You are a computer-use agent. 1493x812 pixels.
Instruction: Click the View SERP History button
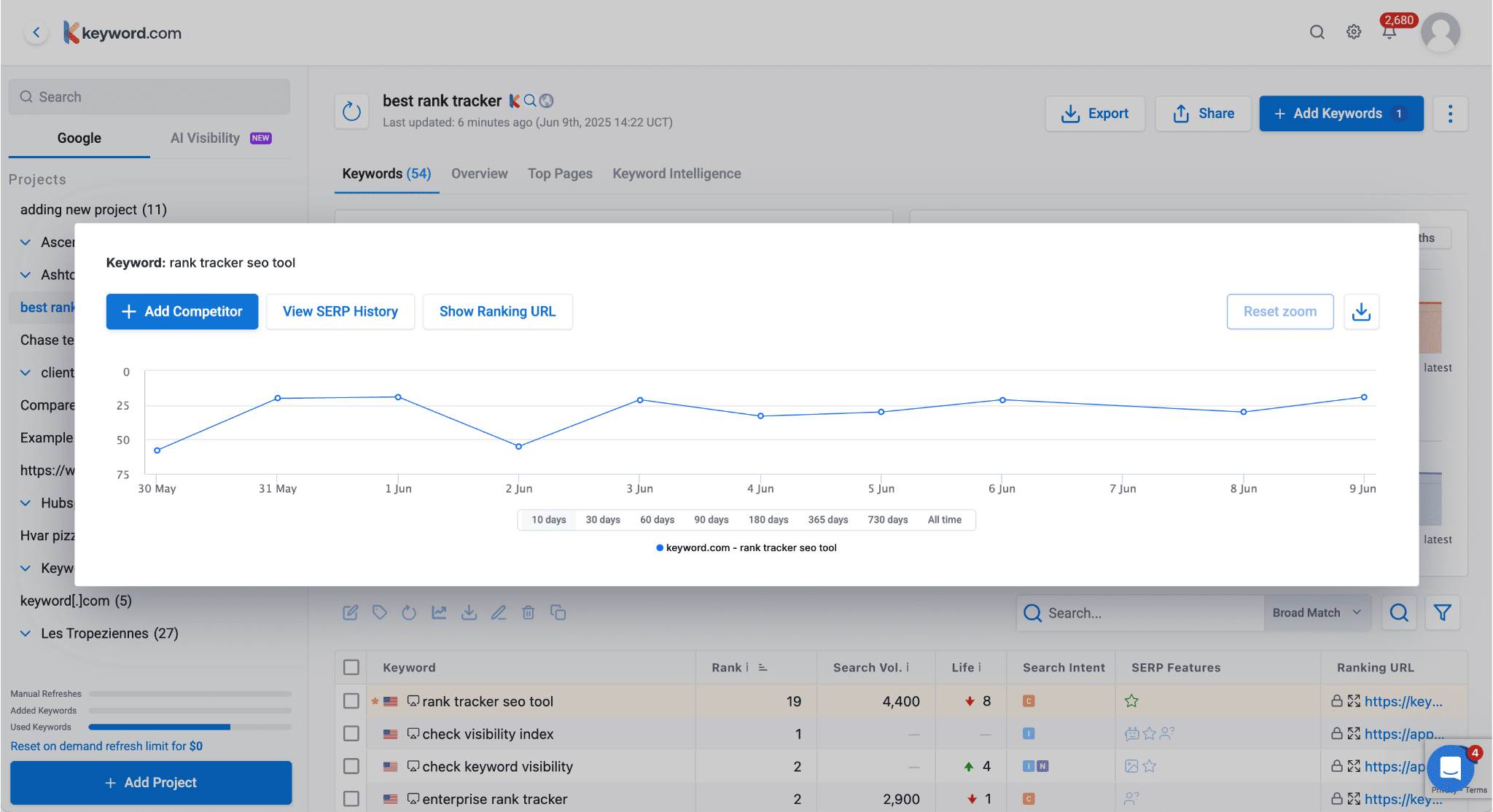(340, 311)
